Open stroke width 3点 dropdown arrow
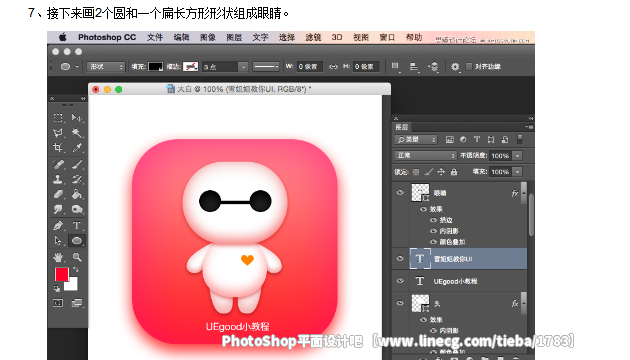 [243, 67]
